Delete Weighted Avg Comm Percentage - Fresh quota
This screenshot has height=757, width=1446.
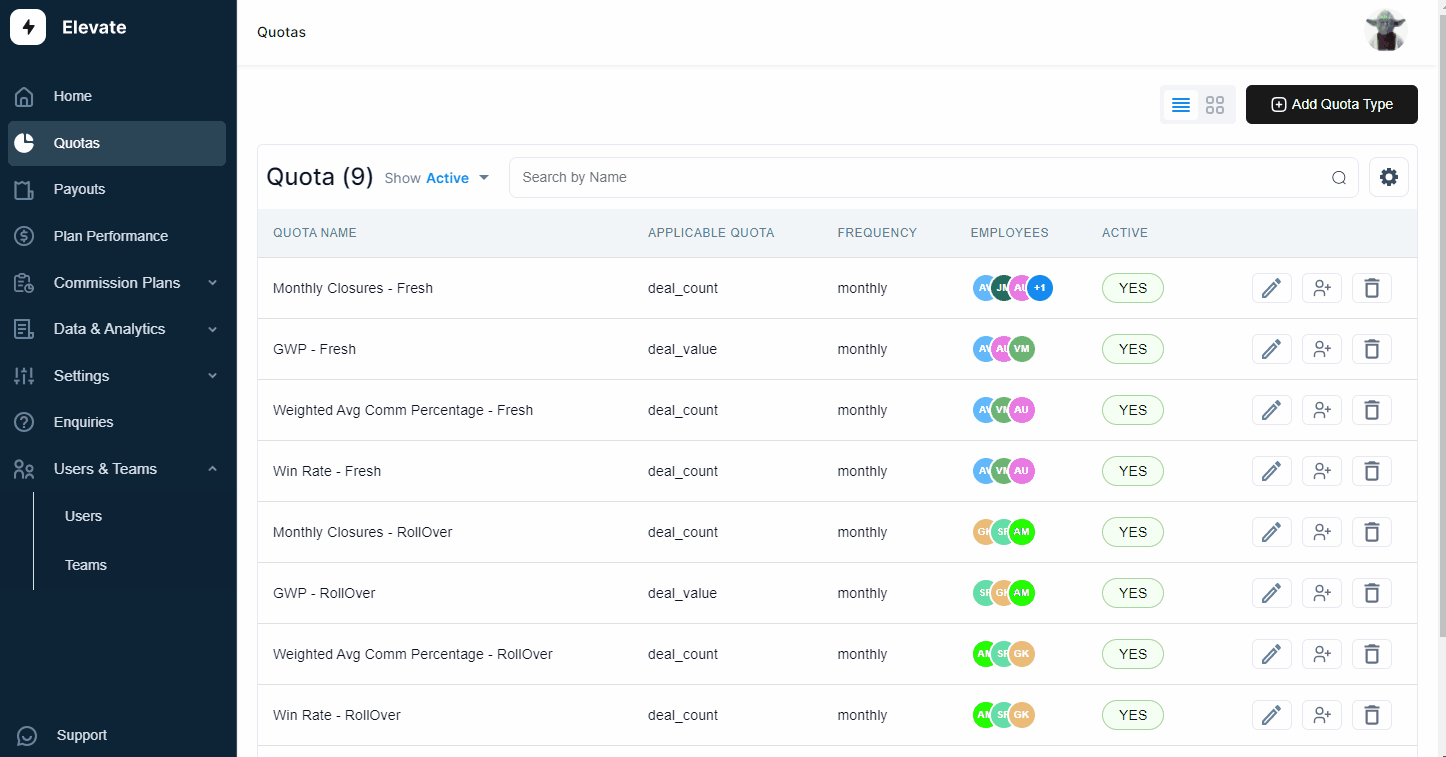point(1372,410)
